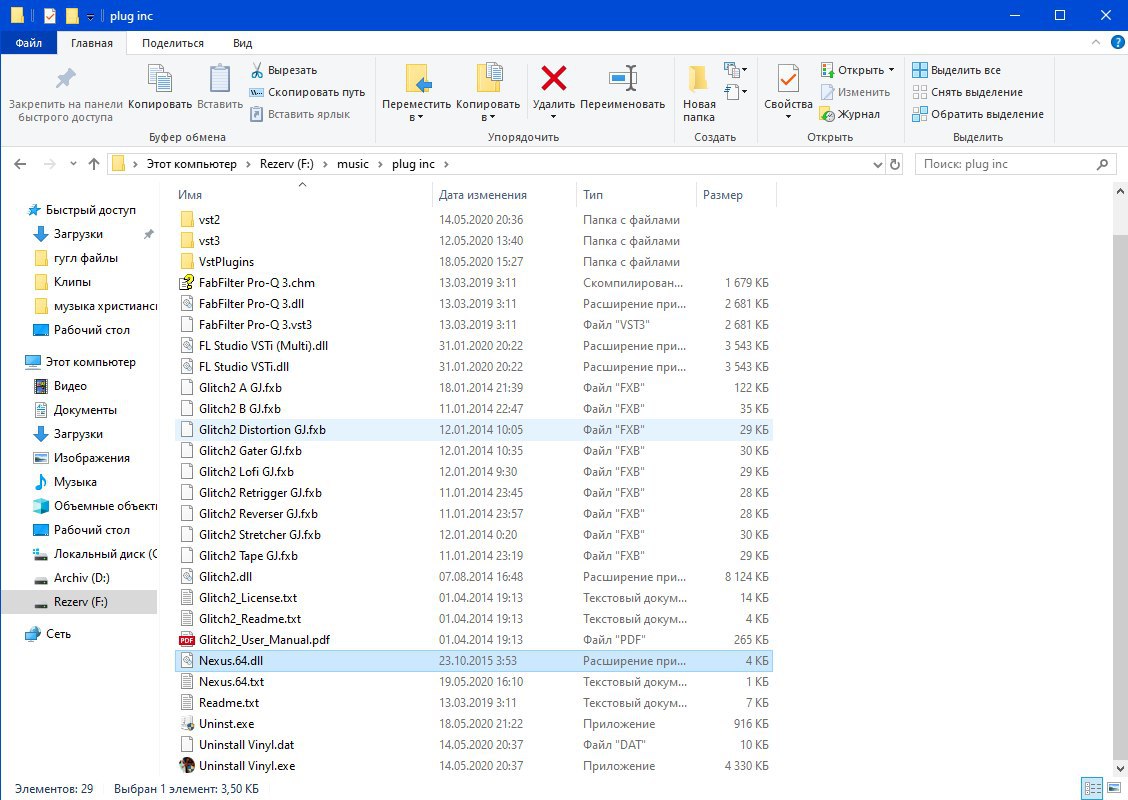Screen dimensions: 1128x800
Task: Expand the Properties dropdown arrow
Action: [x=788, y=117]
